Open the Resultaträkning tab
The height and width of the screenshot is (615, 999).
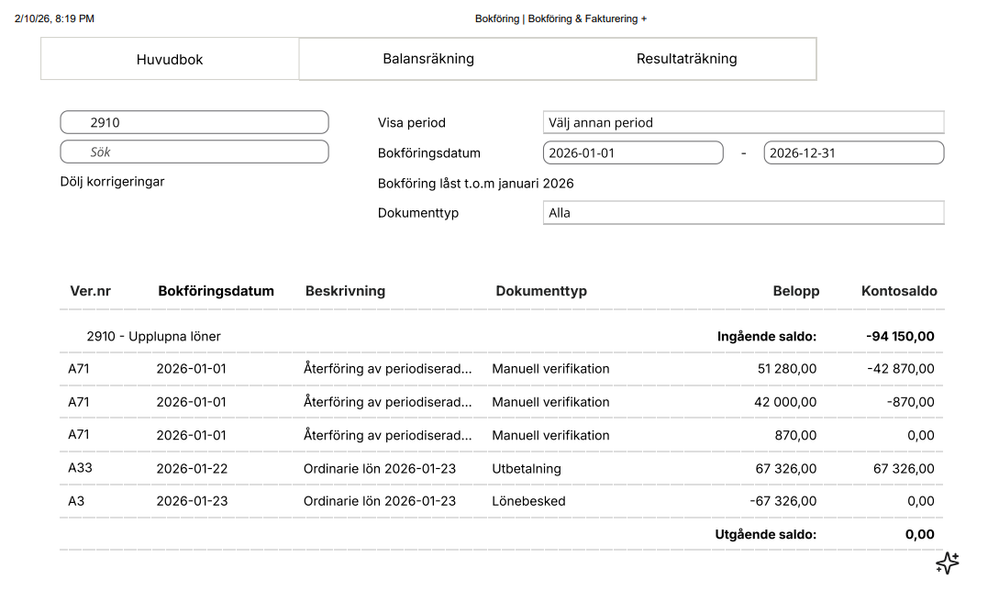pos(686,59)
